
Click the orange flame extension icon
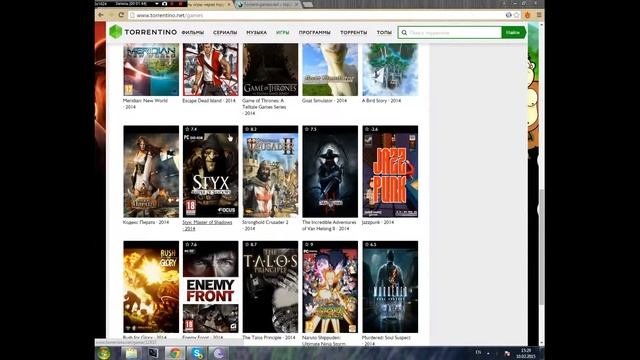click(527, 15)
